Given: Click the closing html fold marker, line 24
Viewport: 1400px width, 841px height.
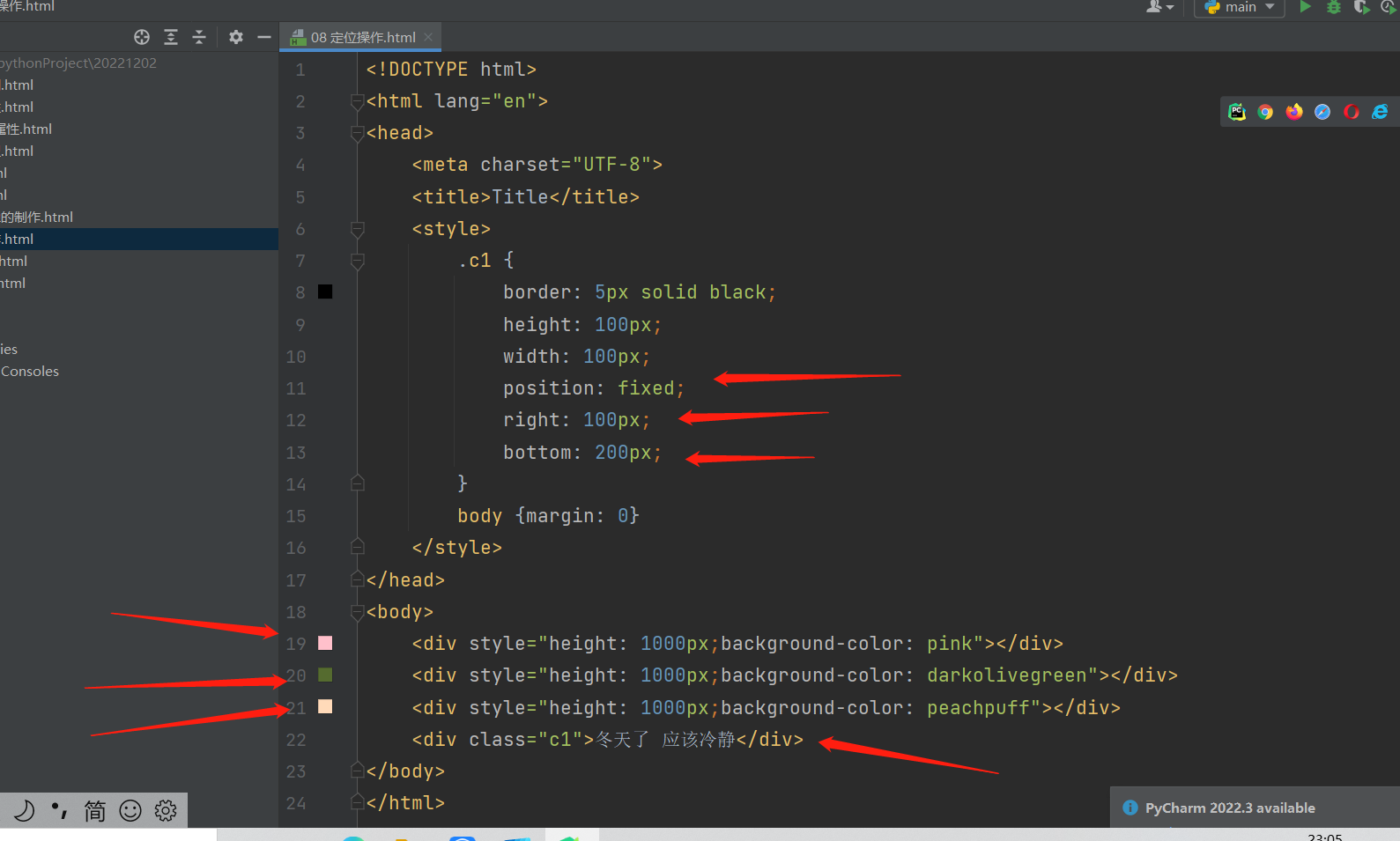Looking at the screenshot, I should [x=358, y=802].
